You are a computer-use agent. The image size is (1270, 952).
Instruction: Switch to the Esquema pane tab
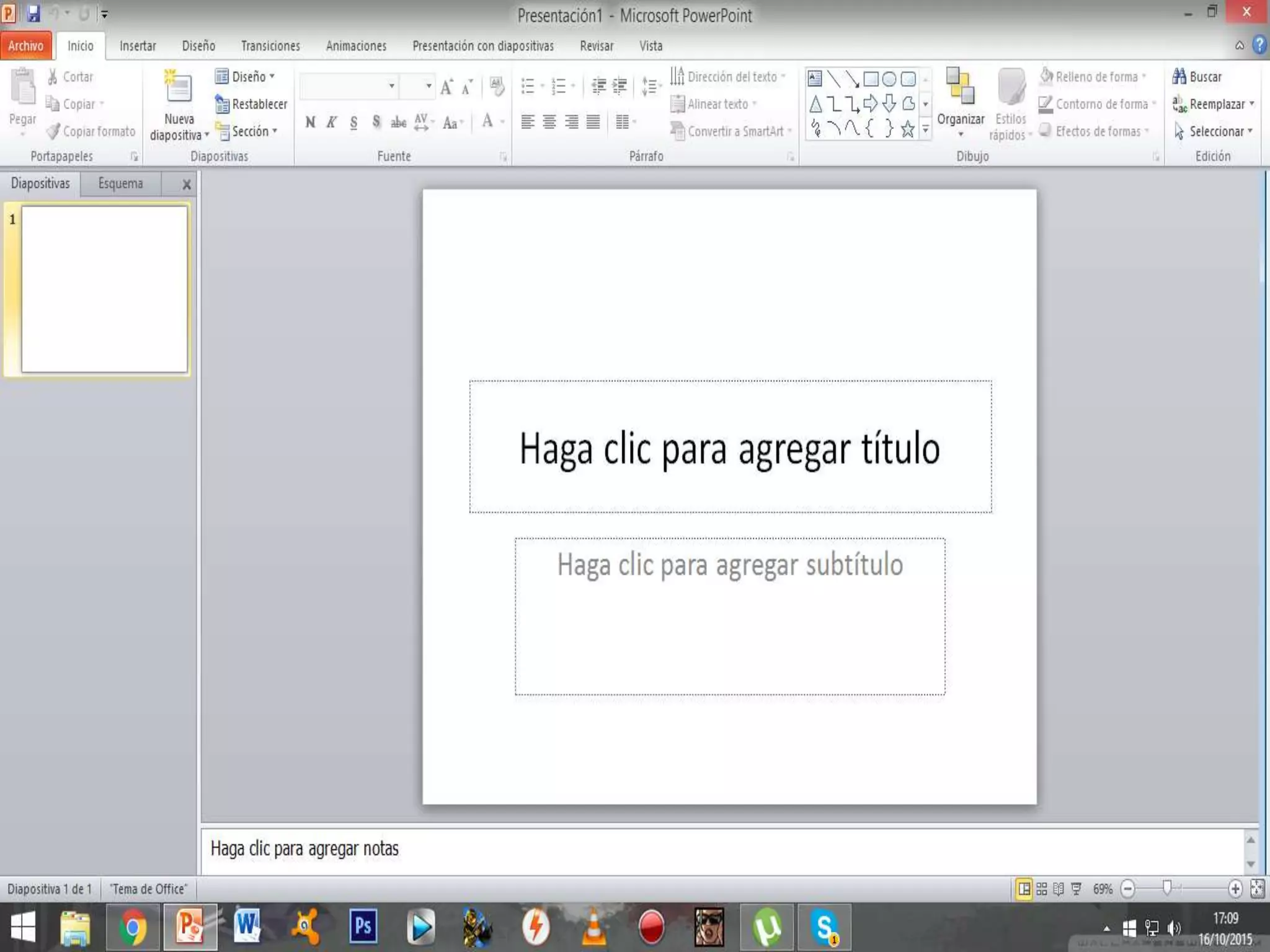[x=120, y=183]
